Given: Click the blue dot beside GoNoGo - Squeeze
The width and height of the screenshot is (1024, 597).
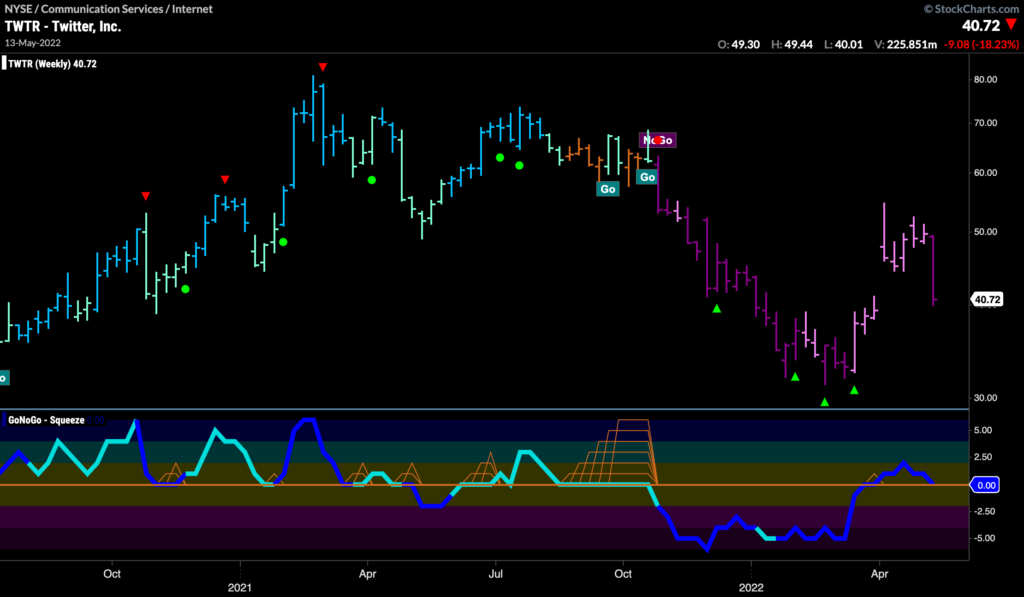Looking at the screenshot, I should pos(4,419).
